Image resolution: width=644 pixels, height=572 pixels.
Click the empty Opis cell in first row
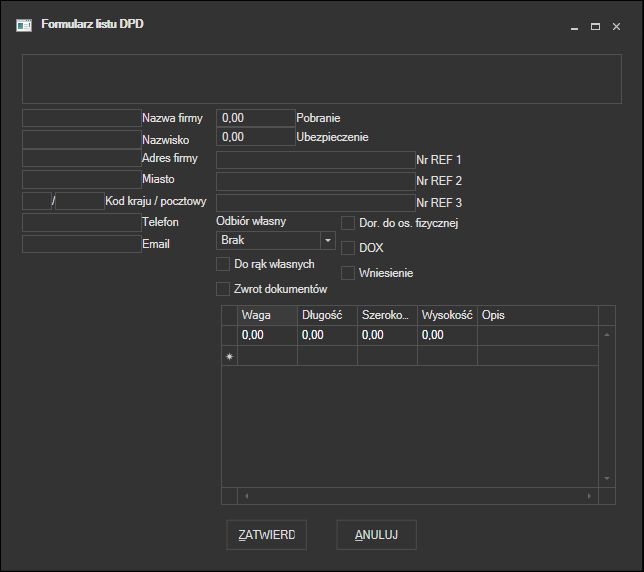pos(538,335)
